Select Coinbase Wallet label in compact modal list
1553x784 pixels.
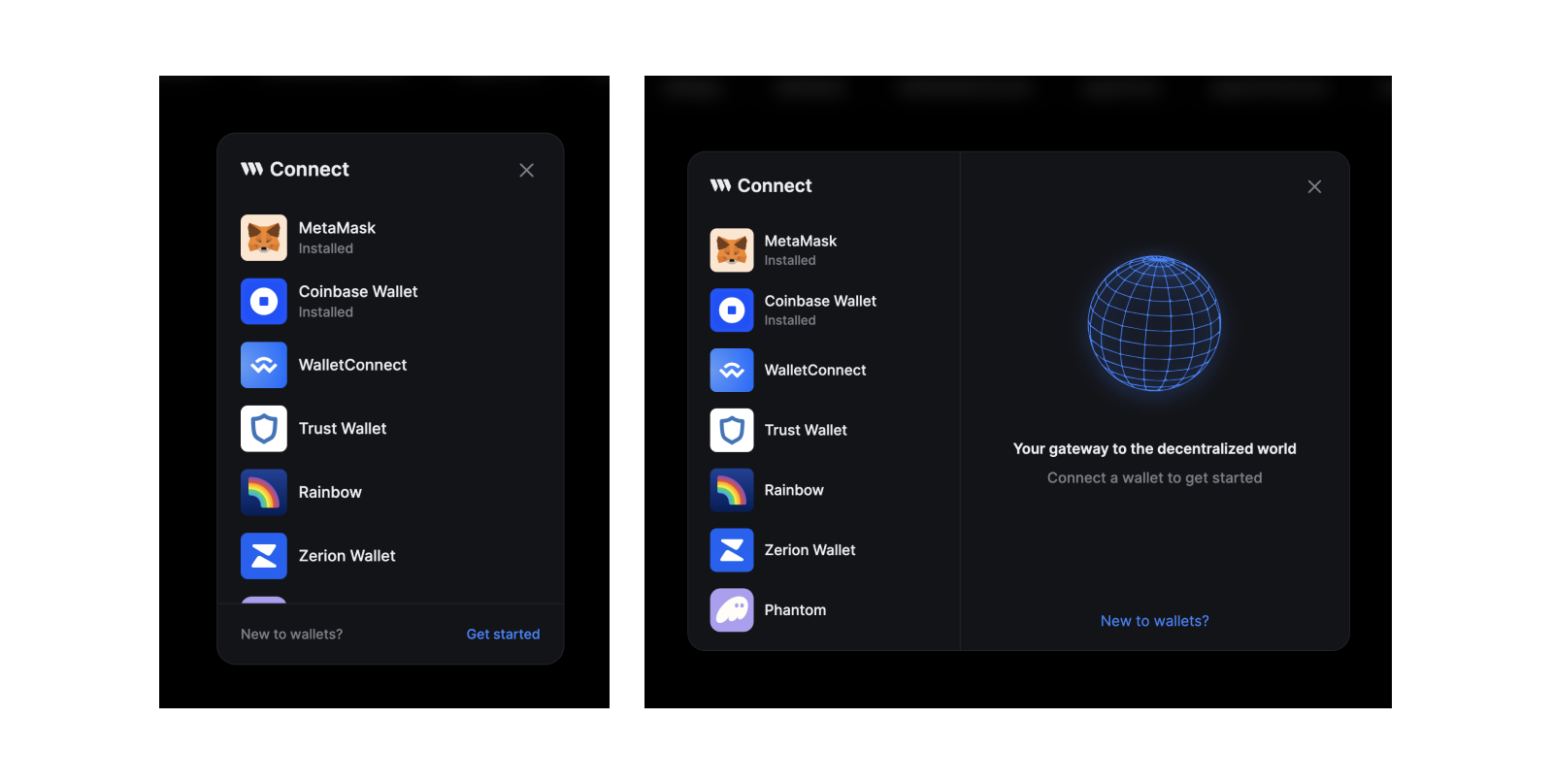click(358, 291)
